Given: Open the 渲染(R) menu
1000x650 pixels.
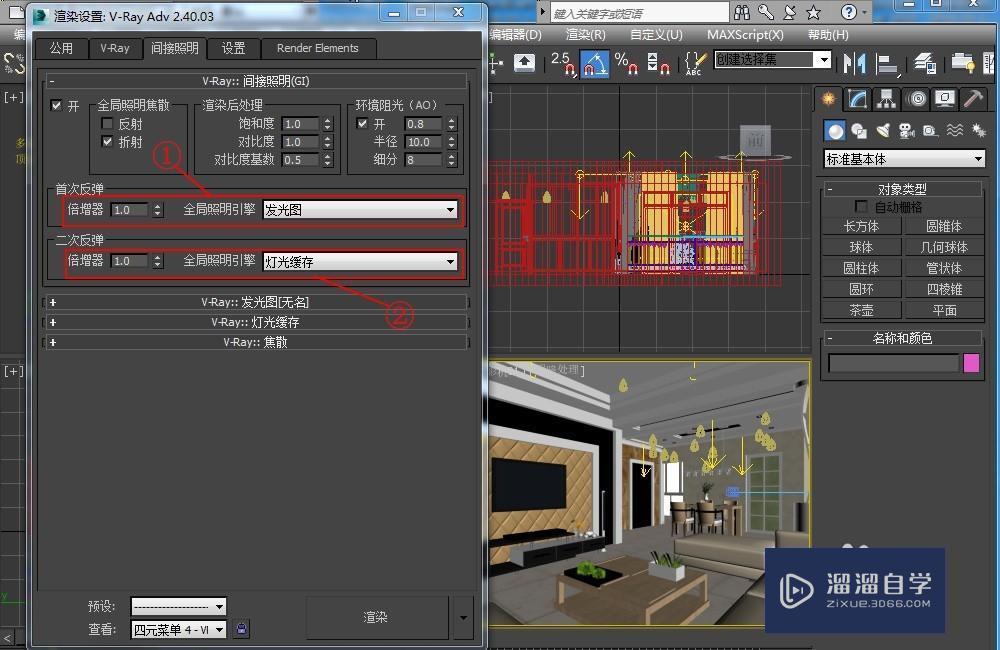Looking at the screenshot, I should click(585, 35).
